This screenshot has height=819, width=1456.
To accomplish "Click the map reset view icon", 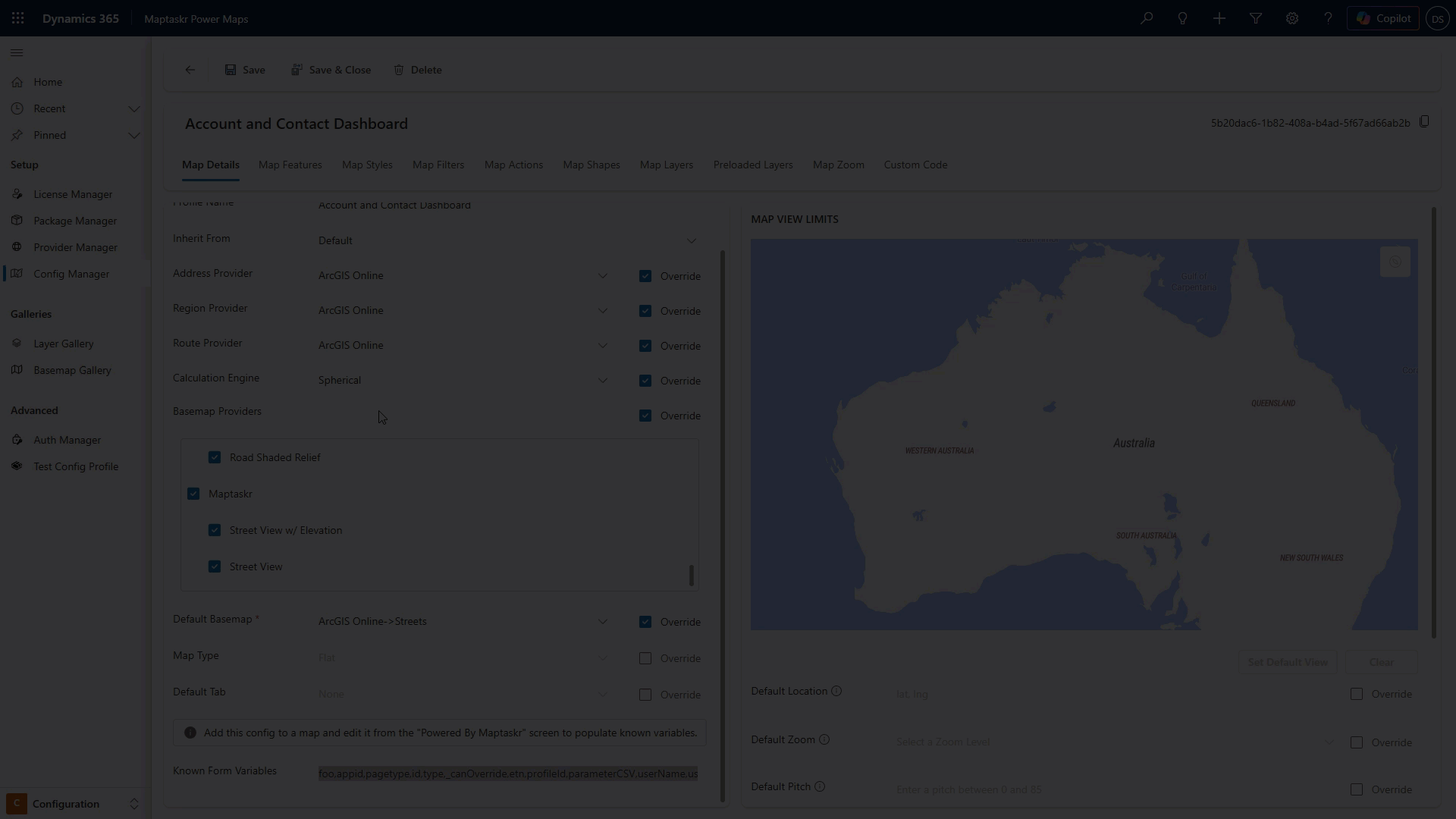I will pyautogui.click(x=1395, y=262).
